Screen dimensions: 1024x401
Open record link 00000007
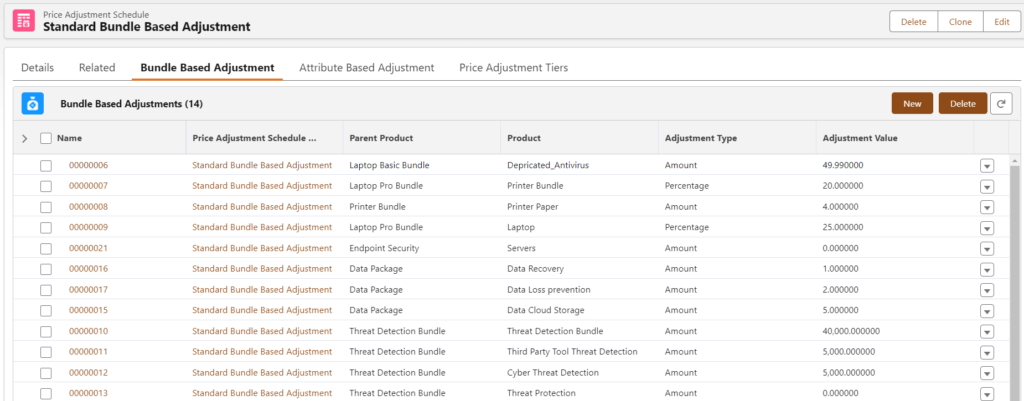[x=88, y=186]
